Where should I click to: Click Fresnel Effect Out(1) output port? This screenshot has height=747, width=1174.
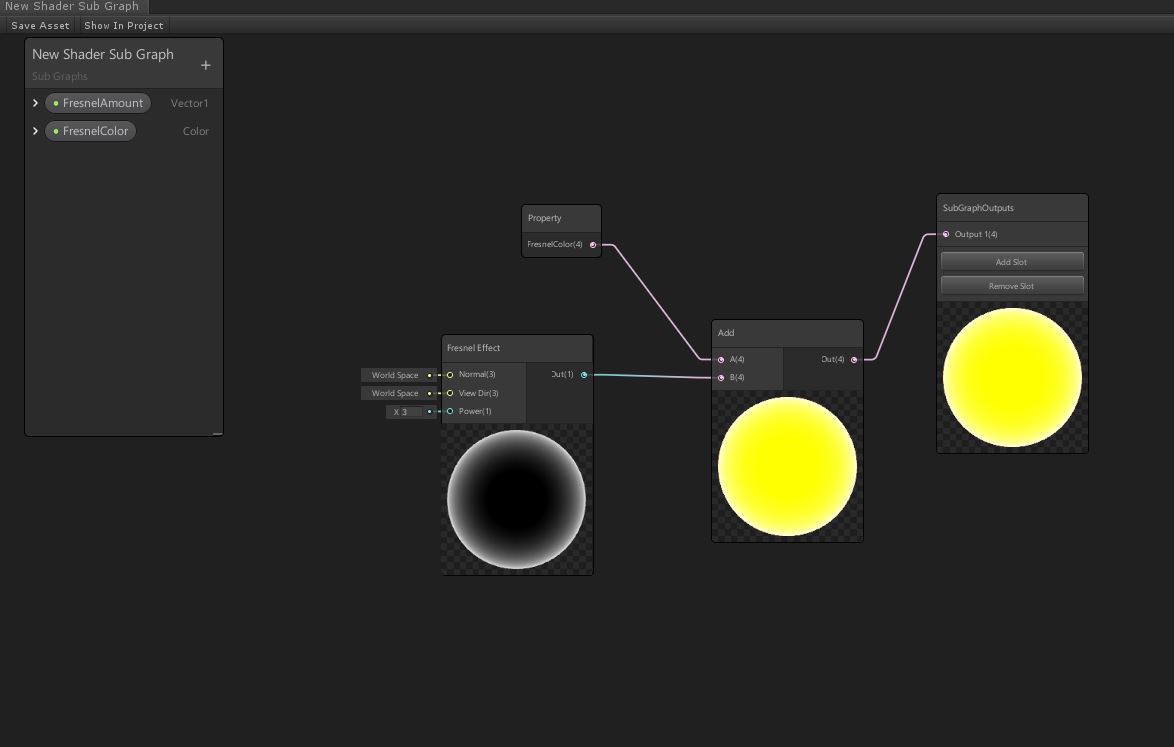[584, 375]
